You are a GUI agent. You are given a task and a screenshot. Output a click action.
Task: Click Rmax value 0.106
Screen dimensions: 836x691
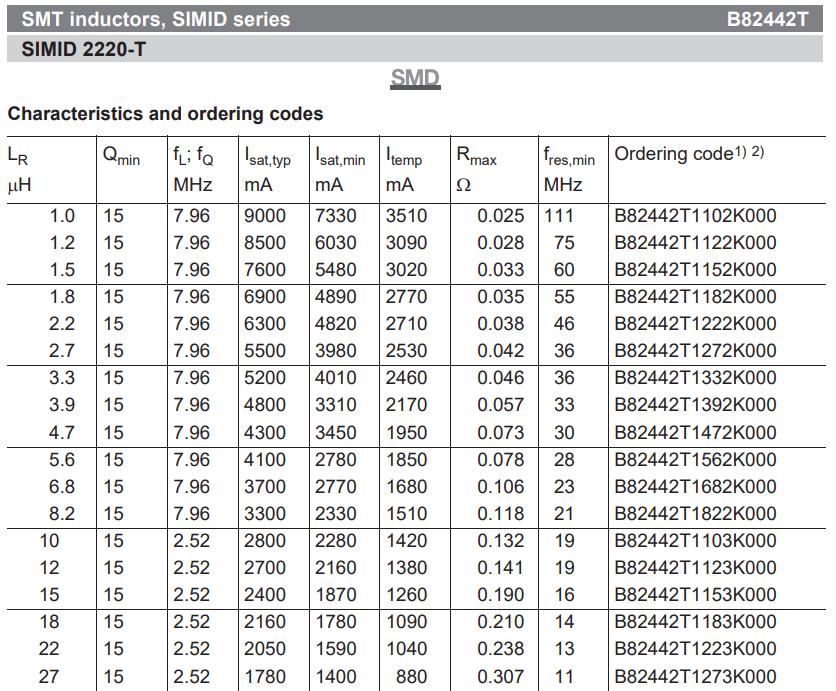[500, 487]
